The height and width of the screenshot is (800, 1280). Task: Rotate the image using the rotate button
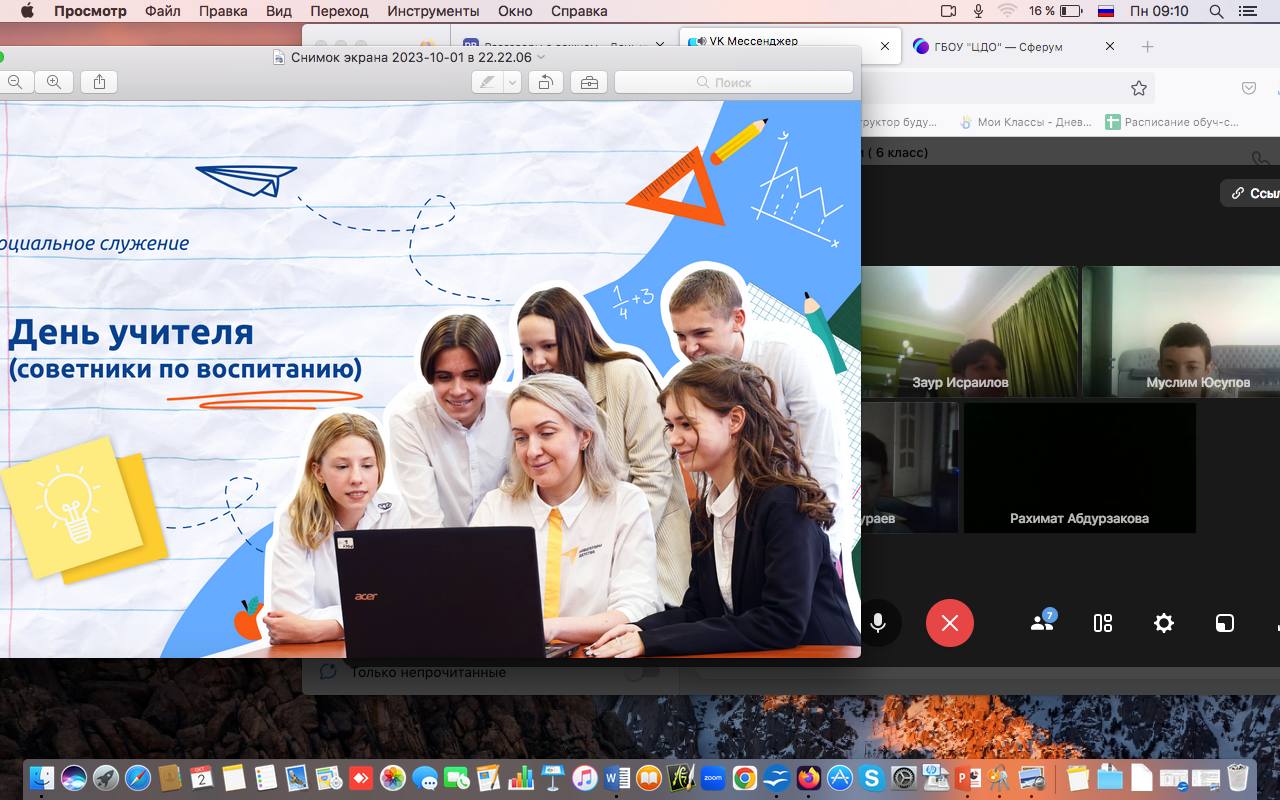pos(545,82)
